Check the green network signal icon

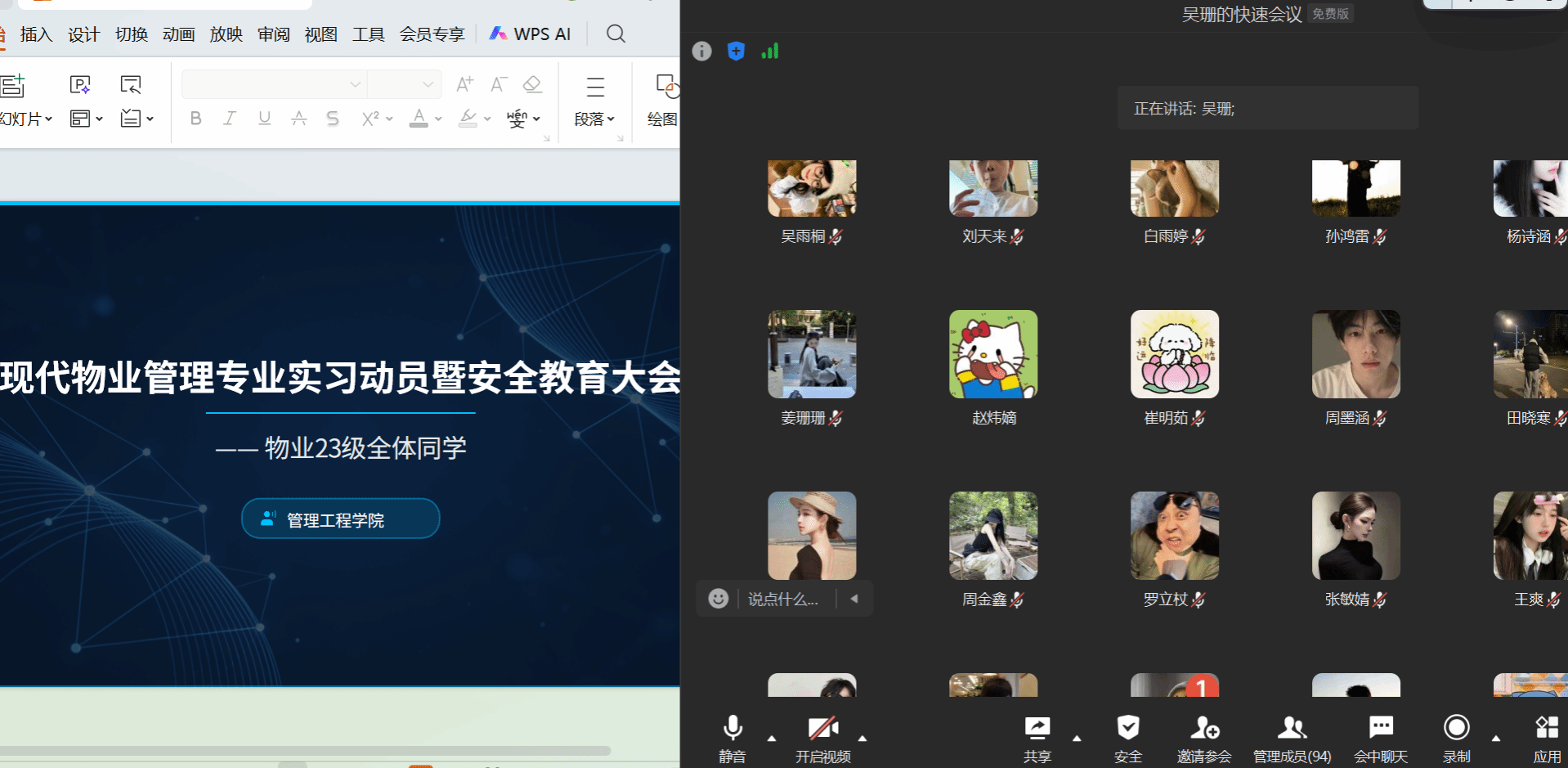click(x=770, y=52)
